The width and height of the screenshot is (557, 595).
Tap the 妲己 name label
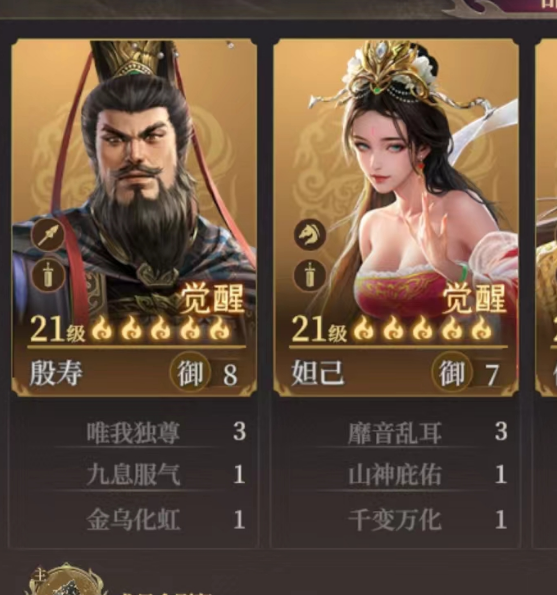[318, 373]
